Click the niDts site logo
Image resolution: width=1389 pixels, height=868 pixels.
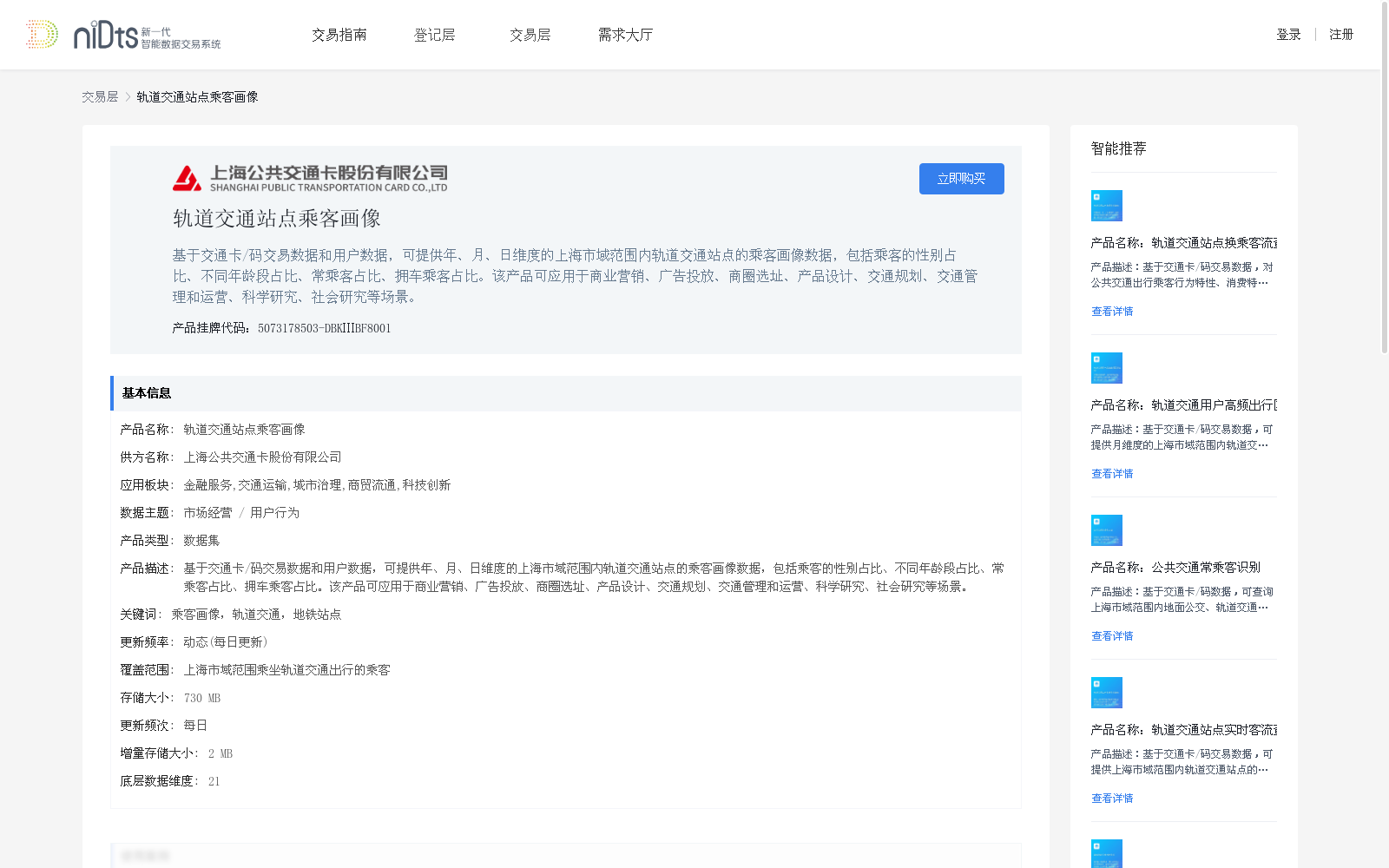pyautogui.click(x=122, y=35)
